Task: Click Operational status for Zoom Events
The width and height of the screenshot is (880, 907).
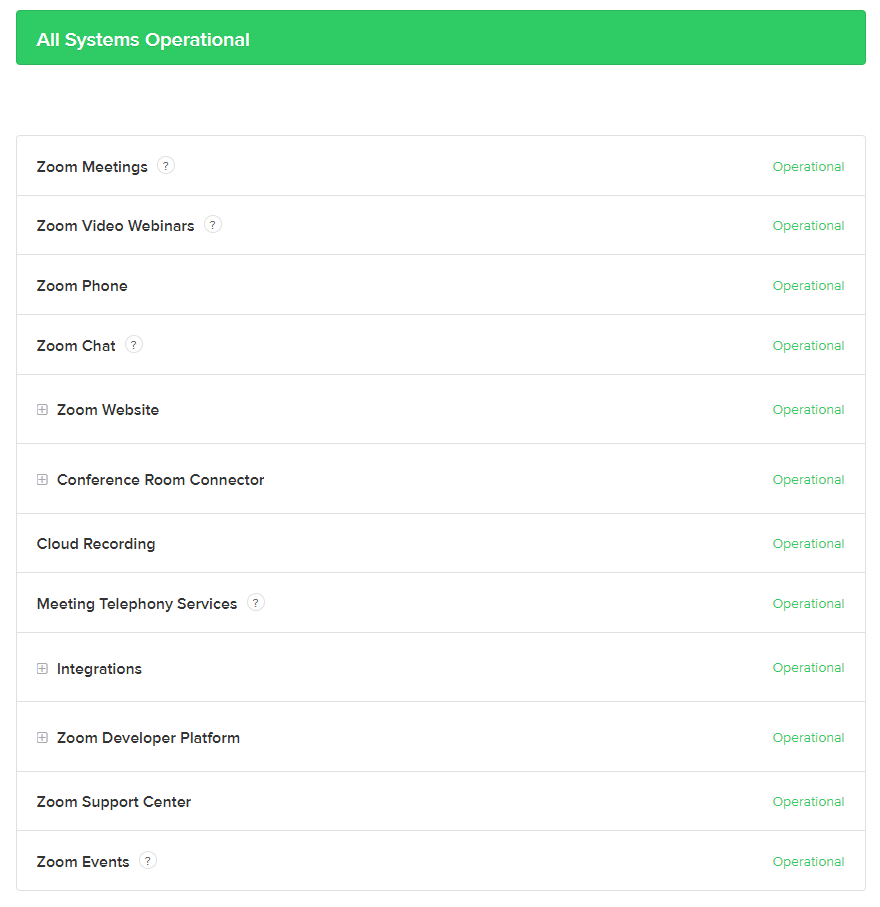Action: 808,861
